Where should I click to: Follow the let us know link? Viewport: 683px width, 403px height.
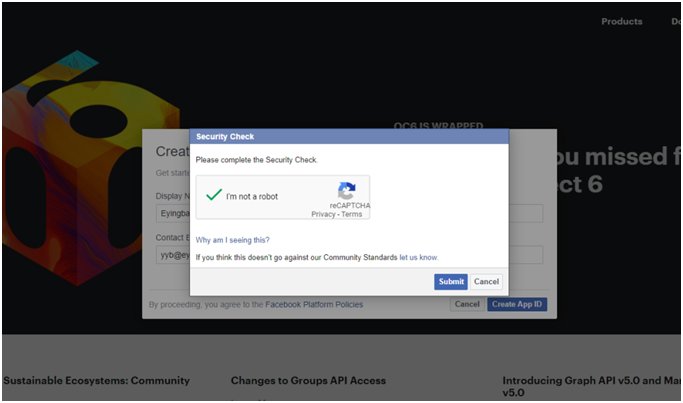[418, 257]
